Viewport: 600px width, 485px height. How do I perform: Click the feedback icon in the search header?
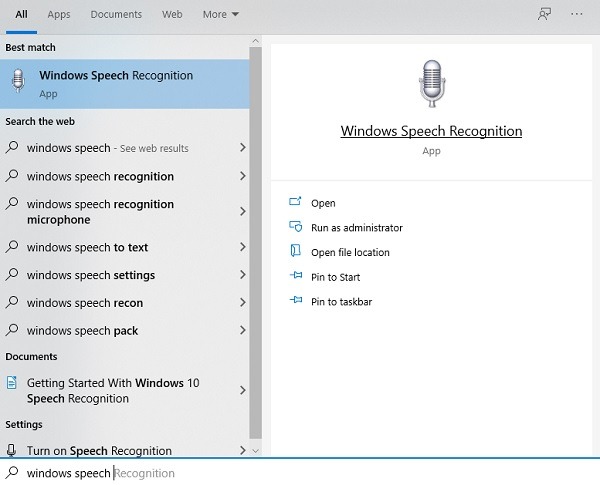(x=544, y=15)
